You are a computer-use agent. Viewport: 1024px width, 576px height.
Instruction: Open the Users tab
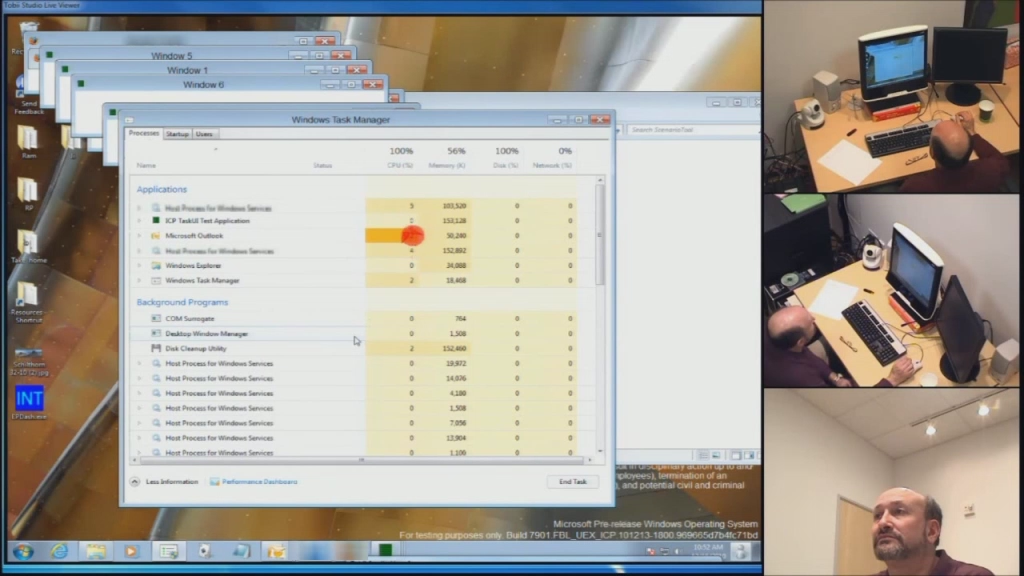click(203, 133)
